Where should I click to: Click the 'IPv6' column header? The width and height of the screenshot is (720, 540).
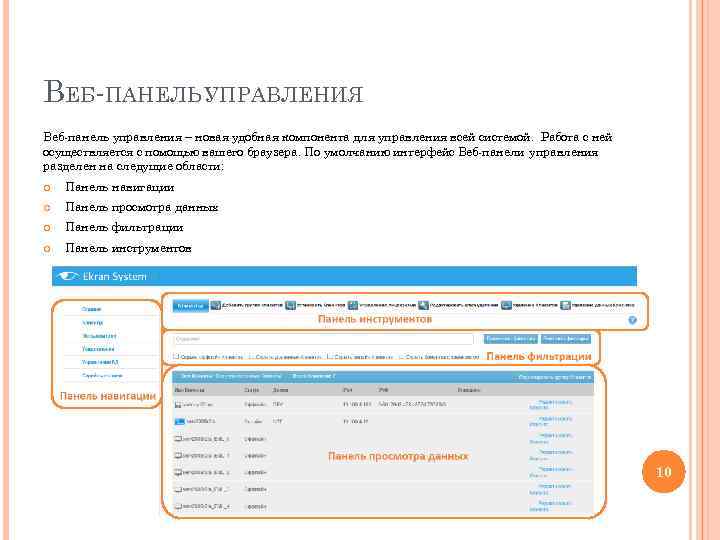[383, 390]
